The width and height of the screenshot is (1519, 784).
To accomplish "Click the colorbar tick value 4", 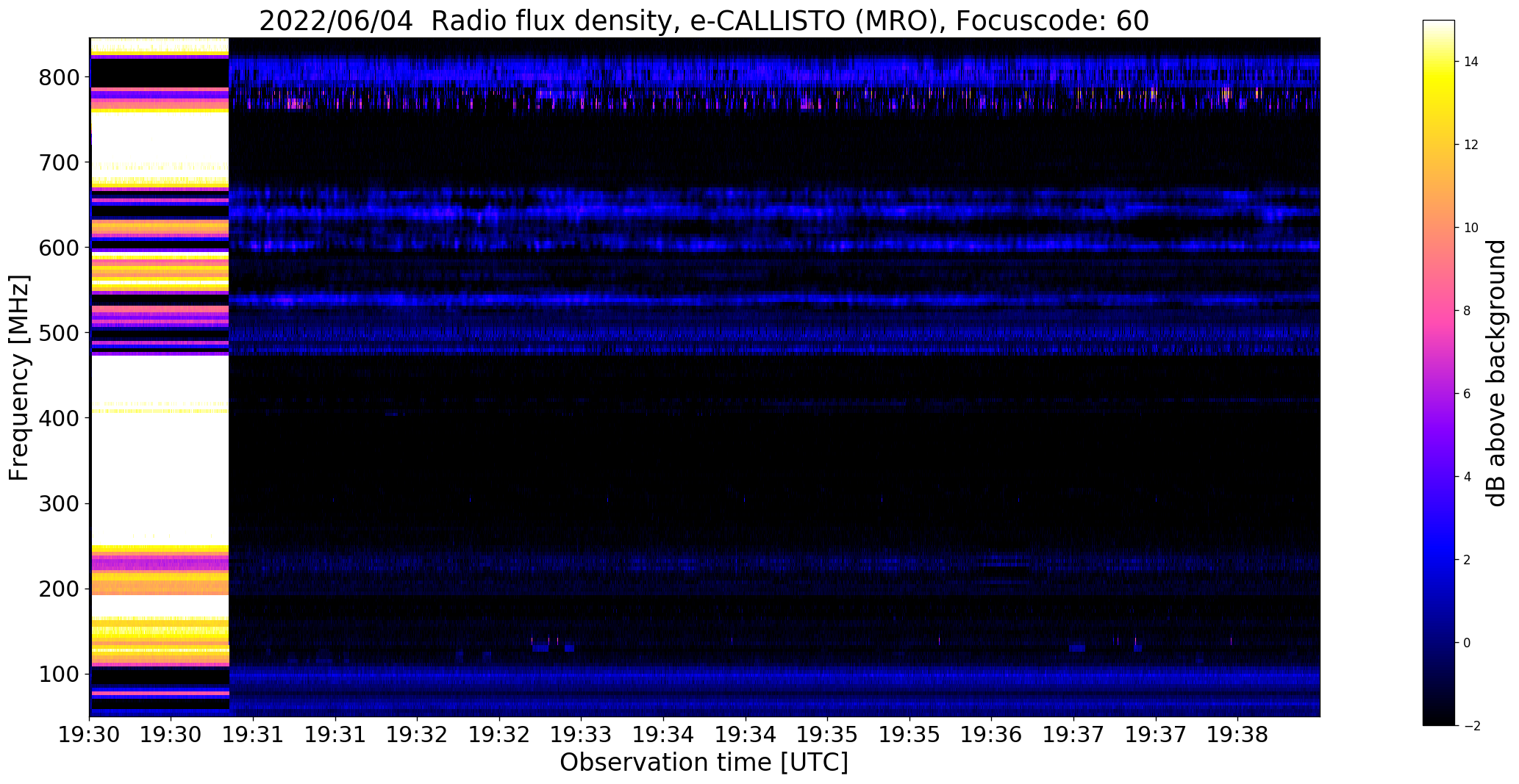I will coord(1468,477).
